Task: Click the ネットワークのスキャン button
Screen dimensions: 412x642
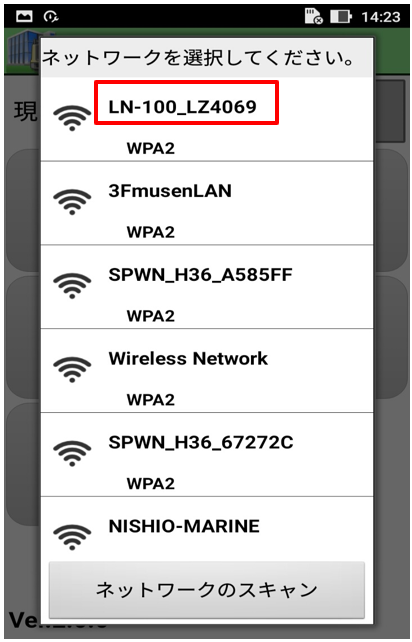Action: (x=207, y=590)
